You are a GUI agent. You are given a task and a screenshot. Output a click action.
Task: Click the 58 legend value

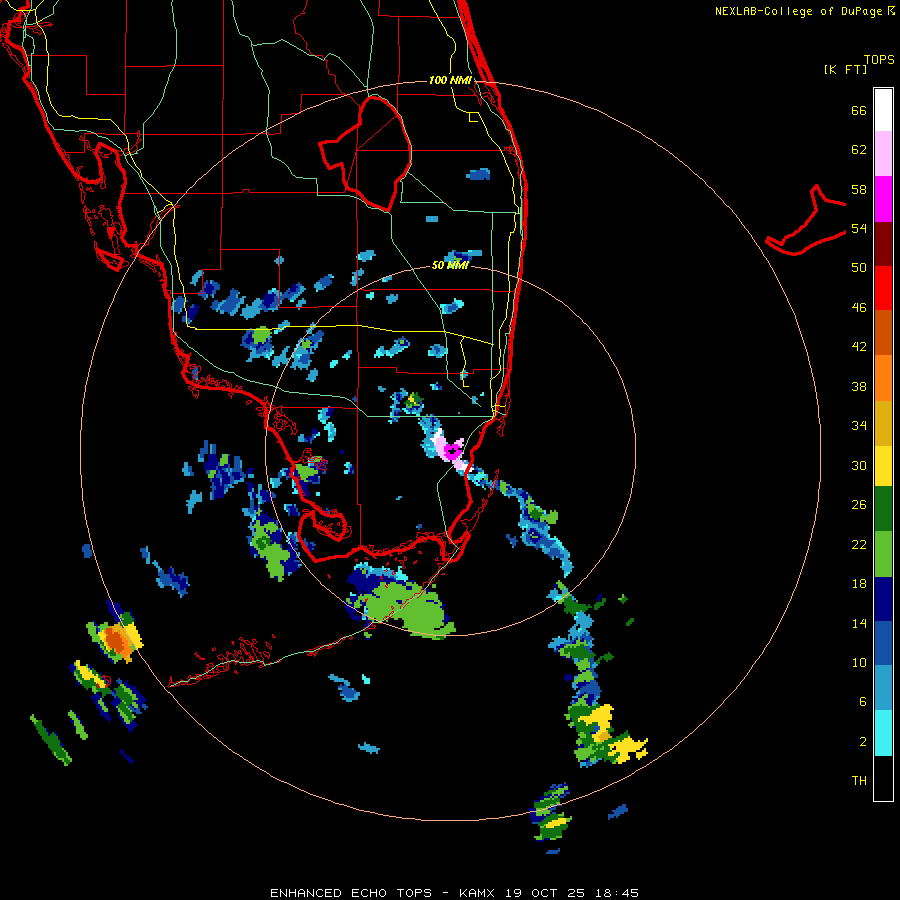[x=859, y=189]
